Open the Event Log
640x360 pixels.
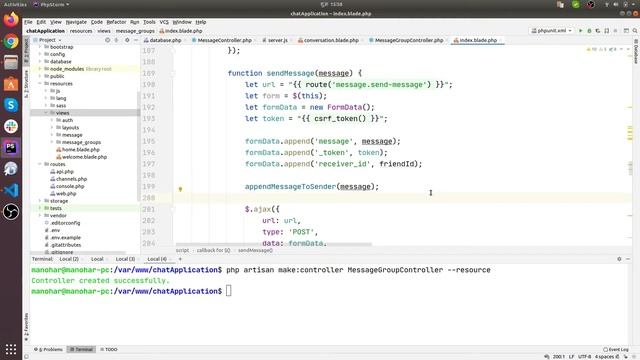click(616, 349)
